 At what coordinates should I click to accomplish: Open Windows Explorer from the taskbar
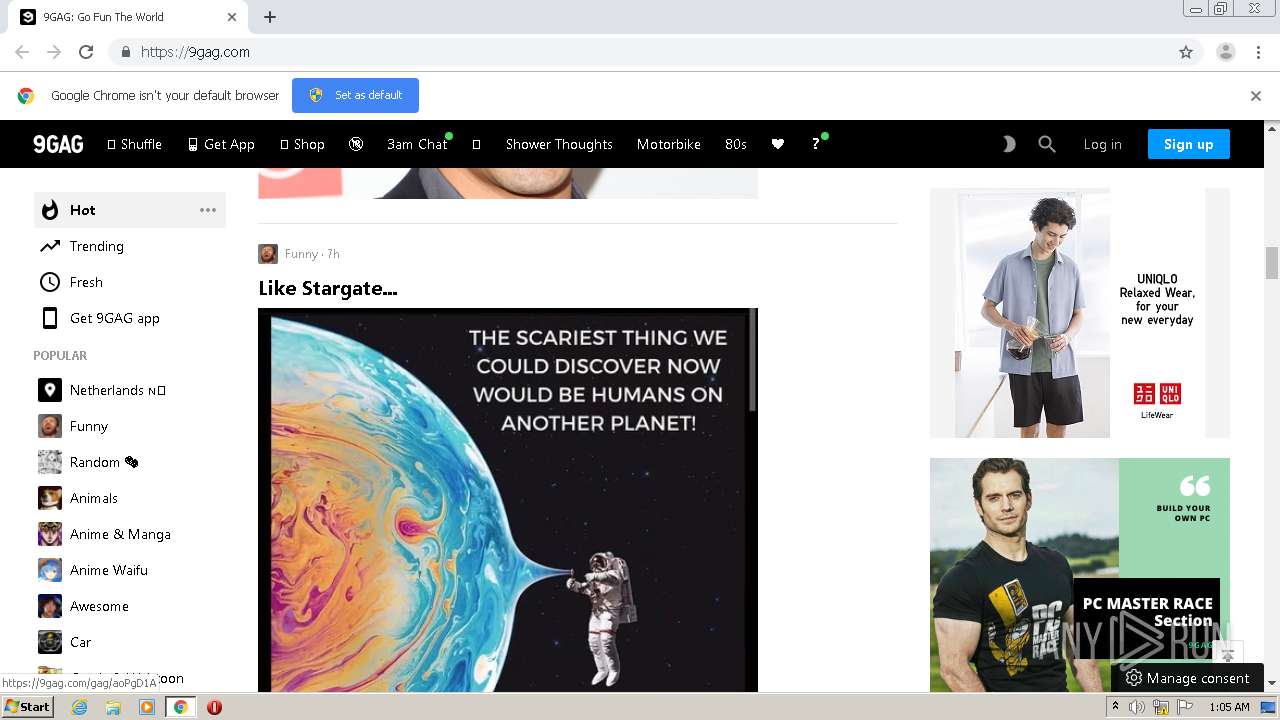pos(113,707)
